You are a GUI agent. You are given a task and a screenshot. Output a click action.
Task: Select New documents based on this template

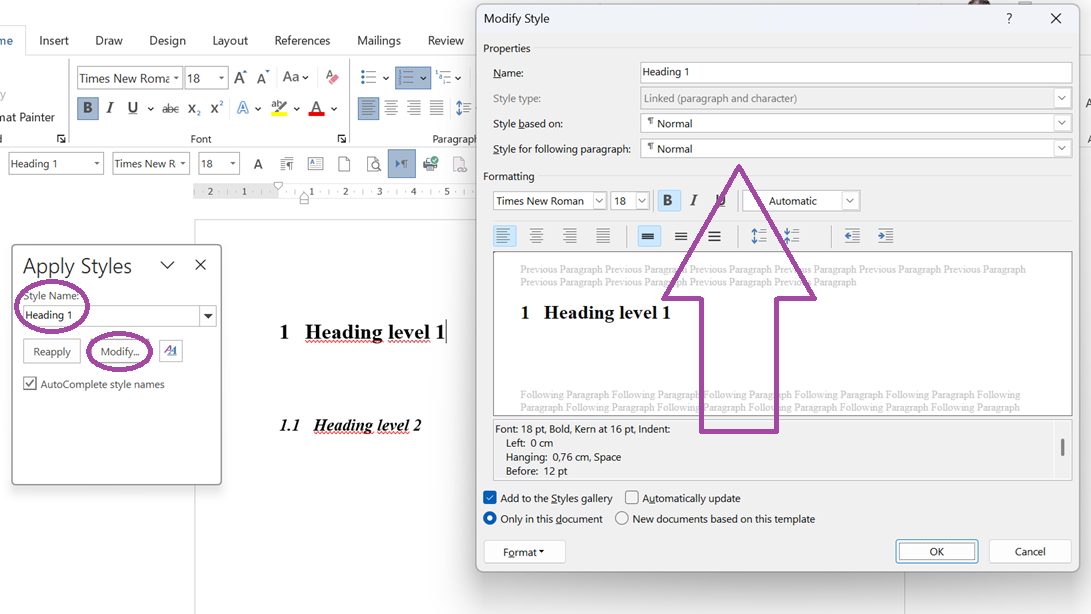(622, 519)
